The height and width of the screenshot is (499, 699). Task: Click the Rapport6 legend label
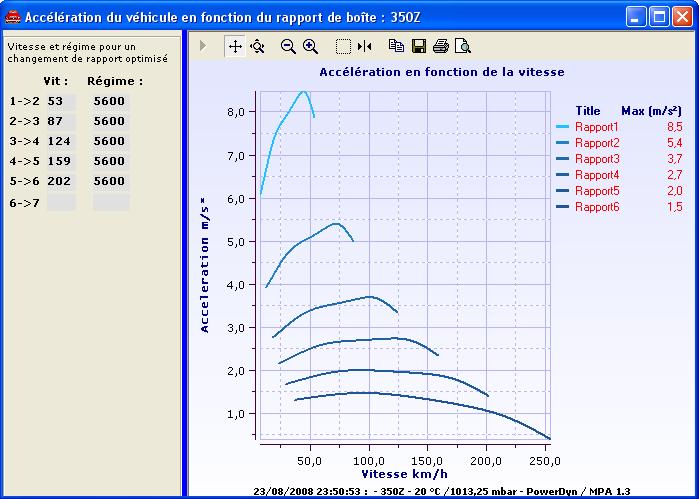click(x=597, y=207)
